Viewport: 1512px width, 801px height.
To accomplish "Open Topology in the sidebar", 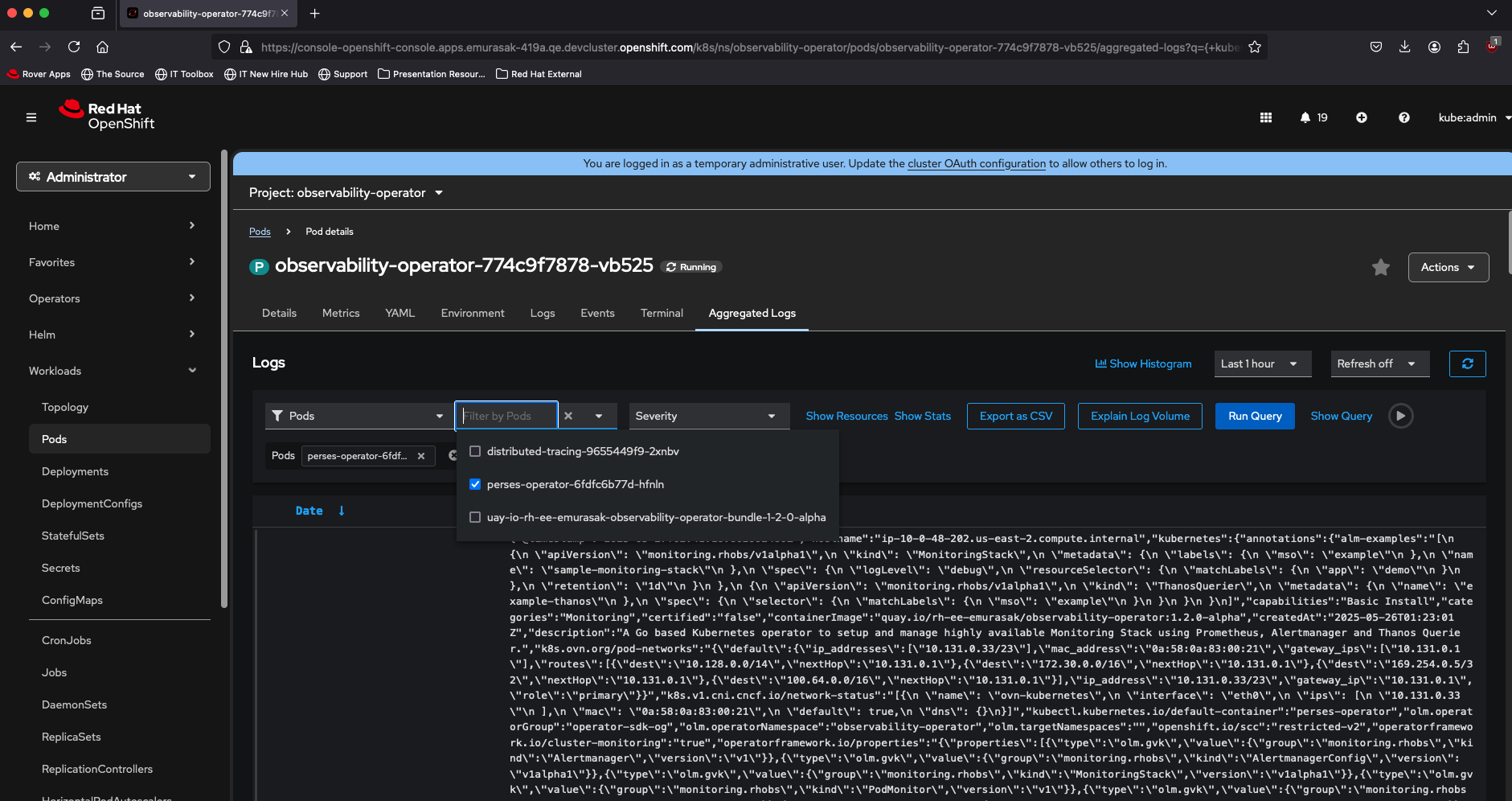I will pos(65,407).
